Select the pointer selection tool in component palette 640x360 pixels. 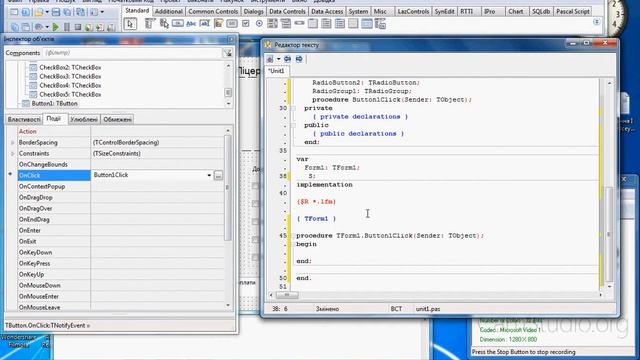[130, 24]
